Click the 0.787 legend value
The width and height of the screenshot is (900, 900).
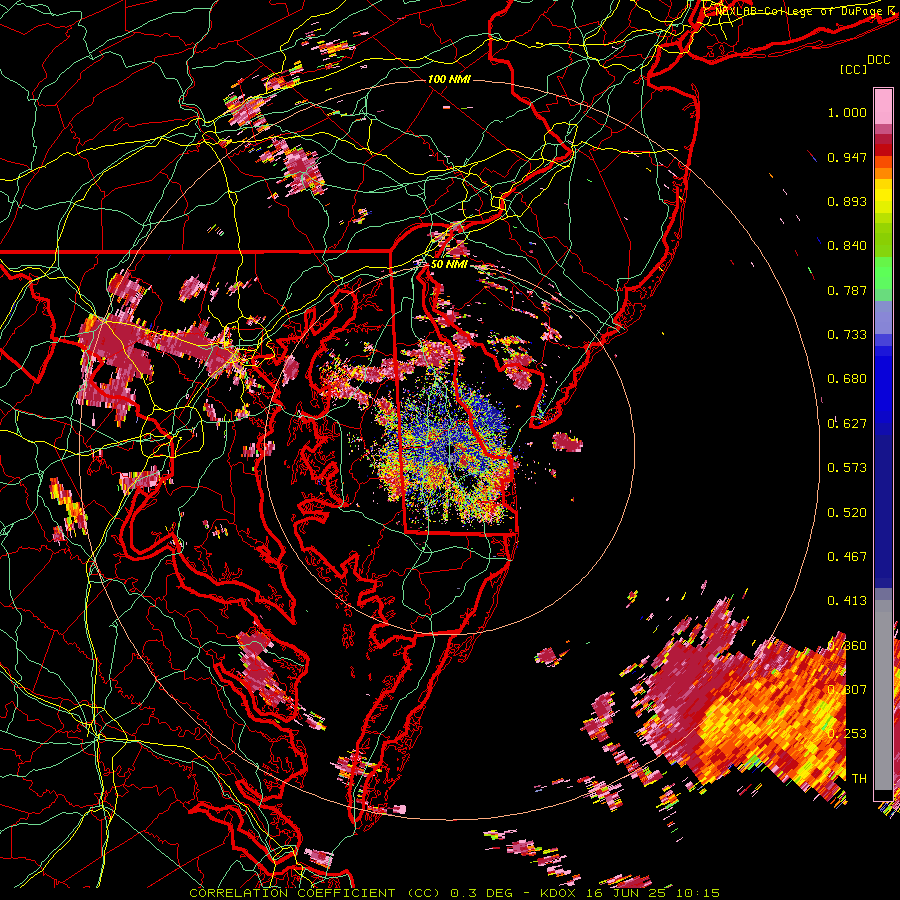pos(847,290)
